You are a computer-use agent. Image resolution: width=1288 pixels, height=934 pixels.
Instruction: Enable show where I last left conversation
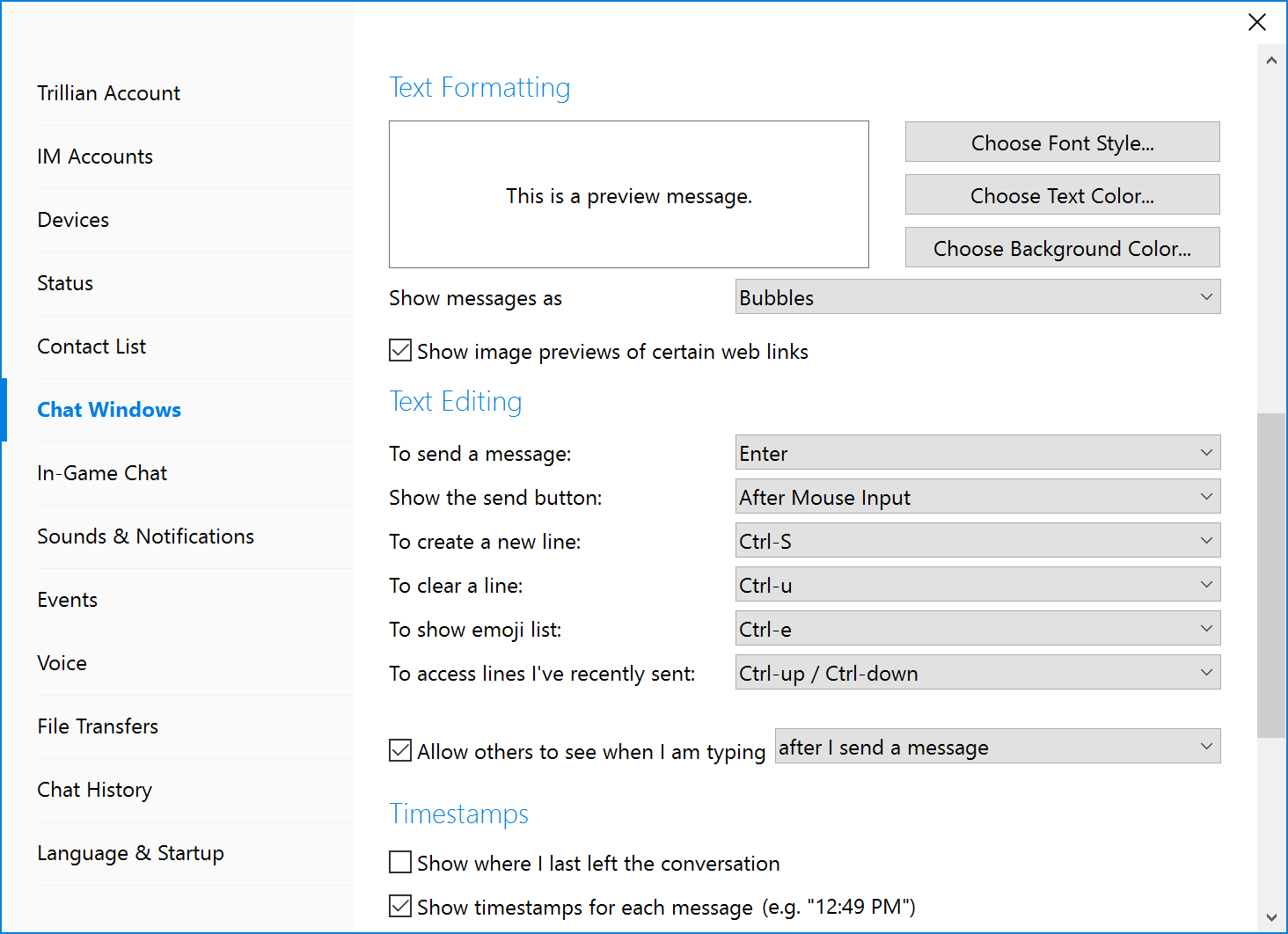(400, 862)
